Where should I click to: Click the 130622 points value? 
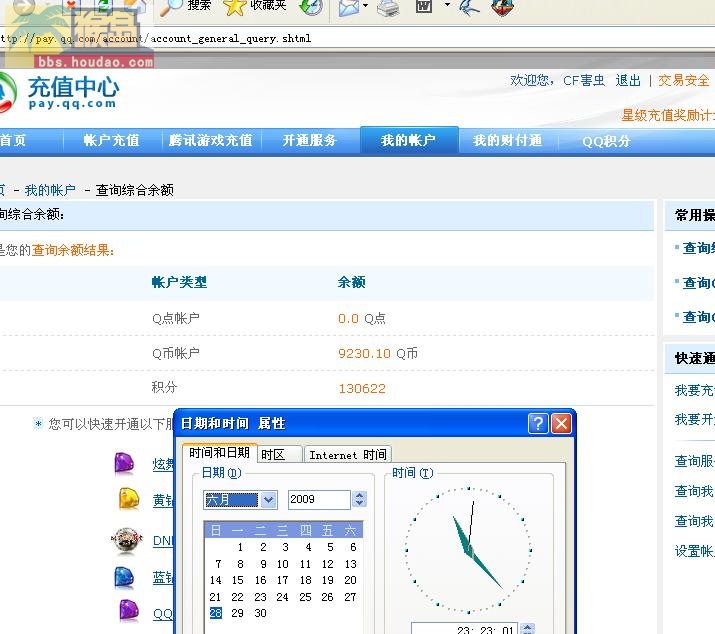pos(362,389)
